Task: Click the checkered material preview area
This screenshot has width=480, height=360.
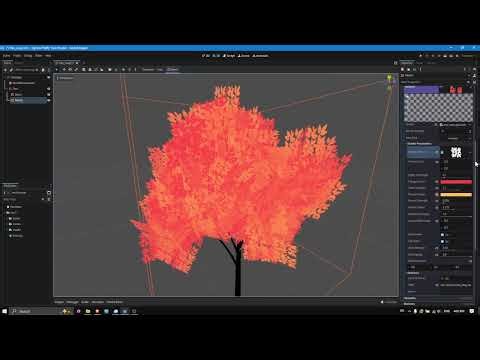Action: point(438,108)
